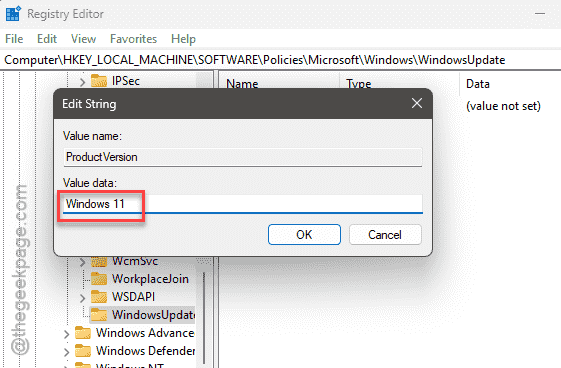Close the Edit String dialog
The image size is (561, 368).
[x=417, y=103]
